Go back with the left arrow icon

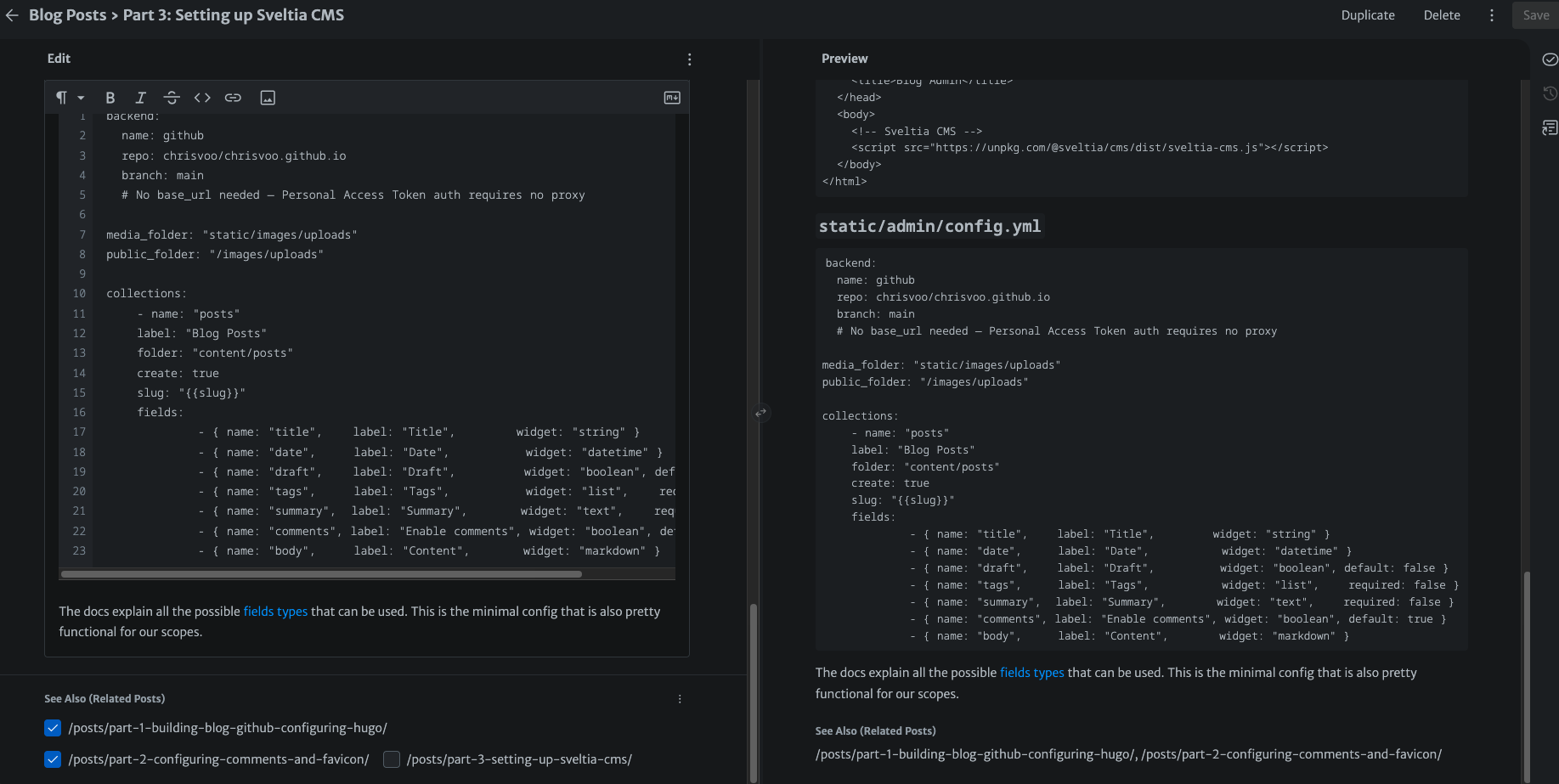point(12,15)
